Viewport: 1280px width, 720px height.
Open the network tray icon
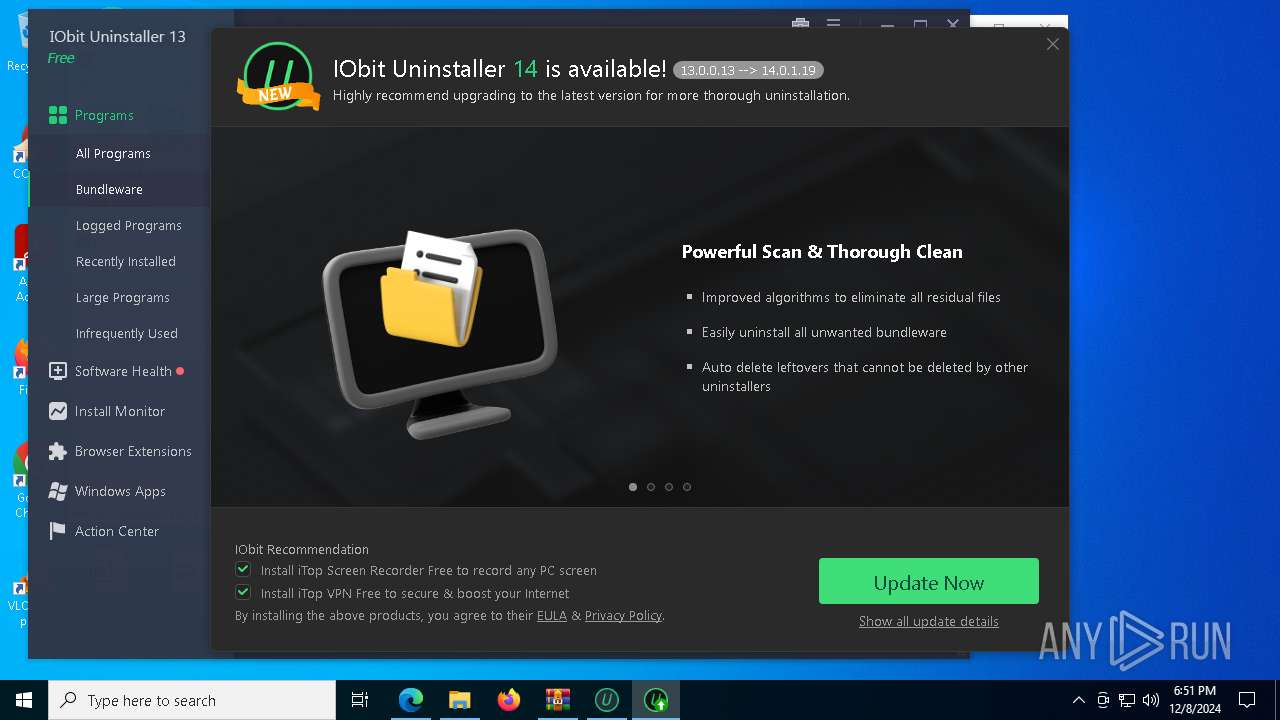tap(1127, 700)
